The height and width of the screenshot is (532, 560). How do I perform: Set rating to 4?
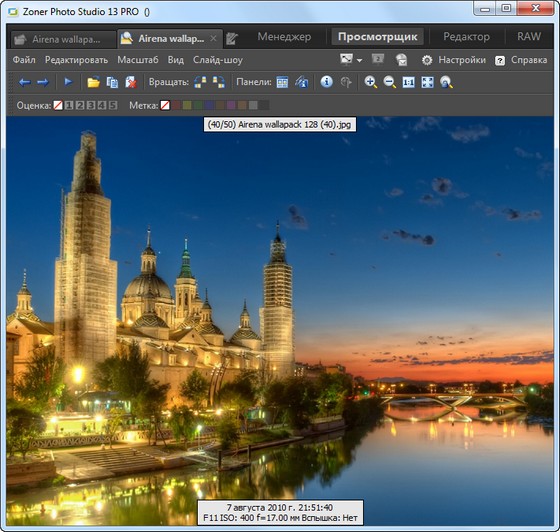pos(102,105)
